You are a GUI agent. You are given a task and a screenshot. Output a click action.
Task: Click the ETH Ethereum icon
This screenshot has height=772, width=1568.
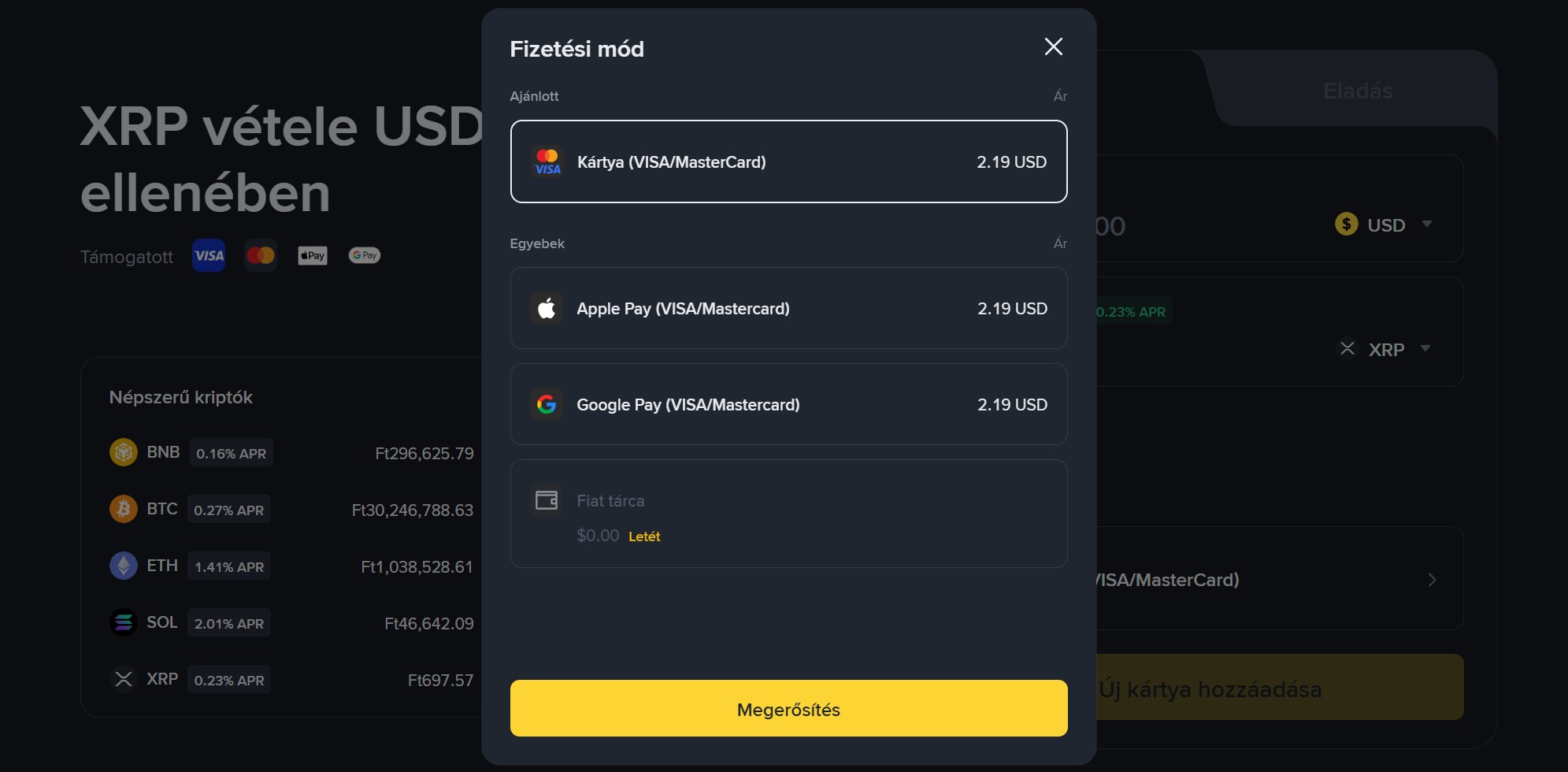pos(124,565)
